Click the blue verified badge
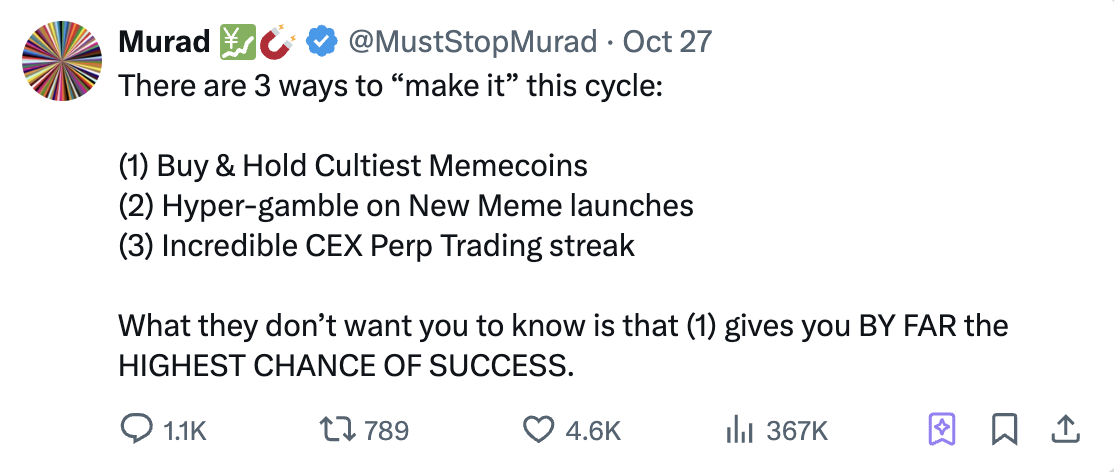Image resolution: width=1114 pixels, height=472 pixels. click(319, 42)
